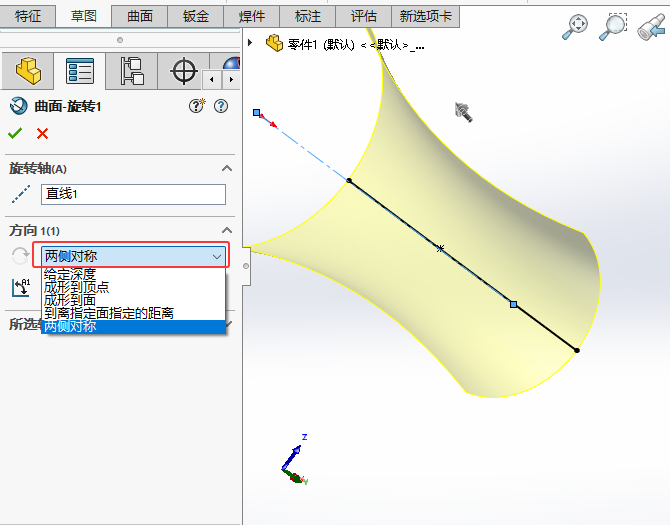The width and height of the screenshot is (670, 525).
Task: Show more manager tabs with right arrow
Action: [231, 79]
